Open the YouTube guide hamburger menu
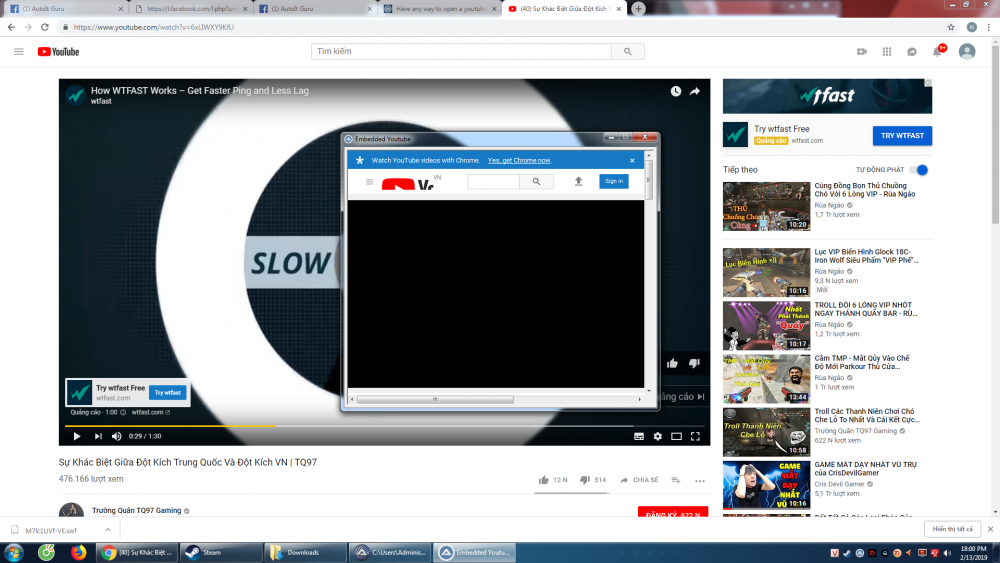The image size is (1000, 563). [x=18, y=52]
